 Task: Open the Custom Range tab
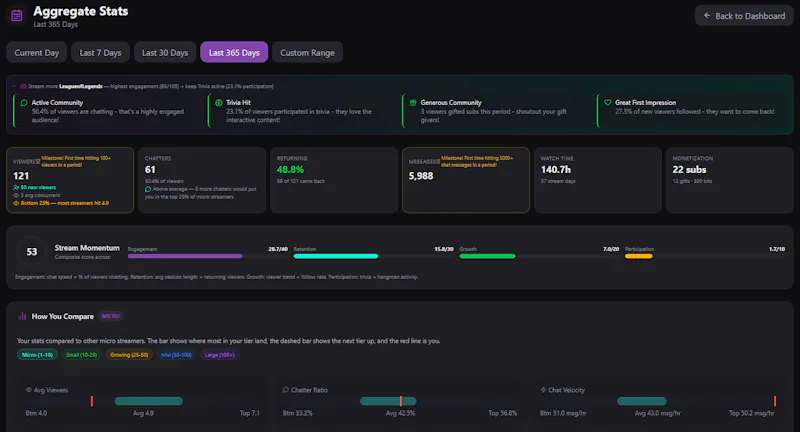click(307, 53)
